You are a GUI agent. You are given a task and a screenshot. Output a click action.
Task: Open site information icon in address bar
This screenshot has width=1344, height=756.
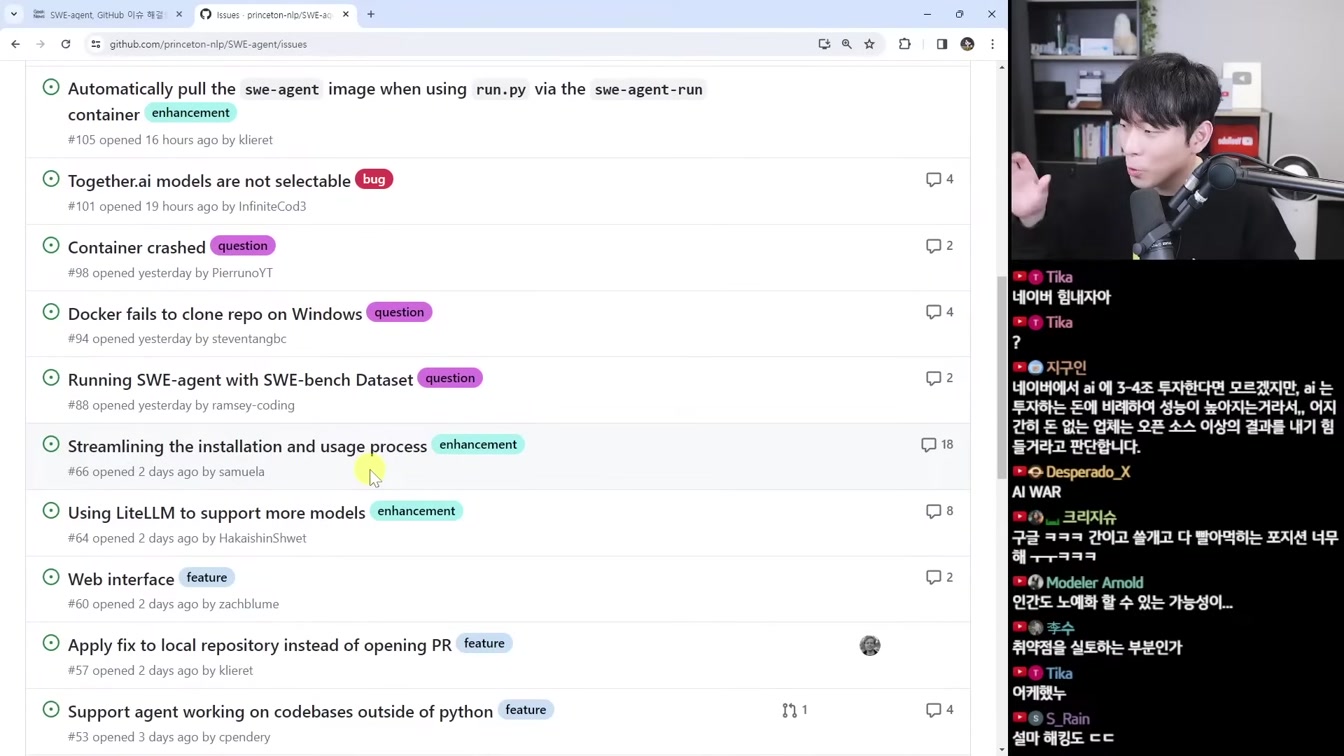(96, 44)
